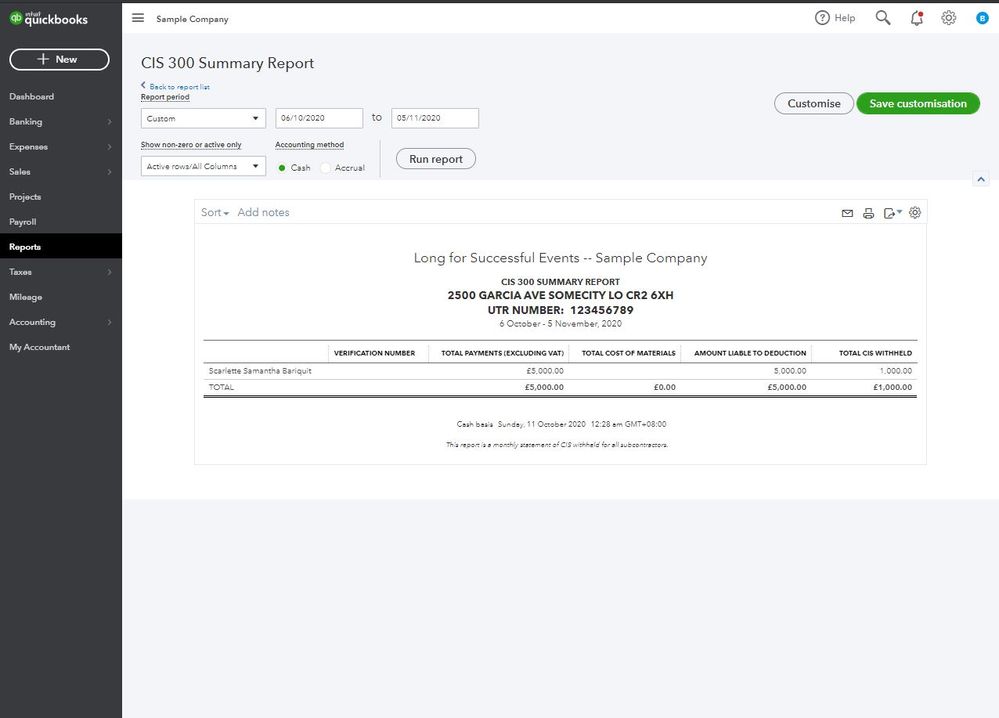Screen dimensions: 999x718
Task: Open Projects in sidebar
Action: pyautogui.click(x=25, y=197)
